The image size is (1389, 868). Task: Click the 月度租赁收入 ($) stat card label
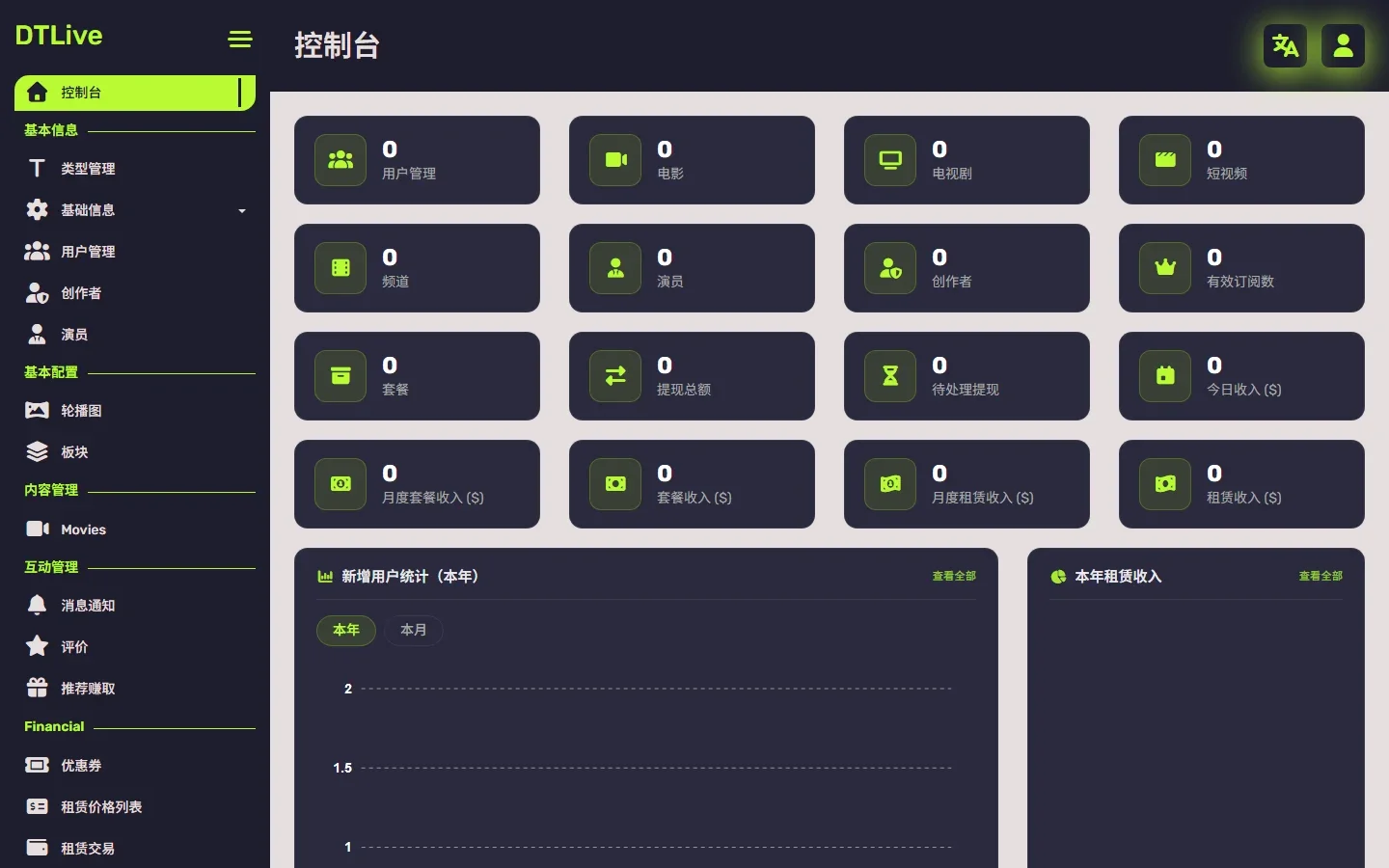coord(983,498)
